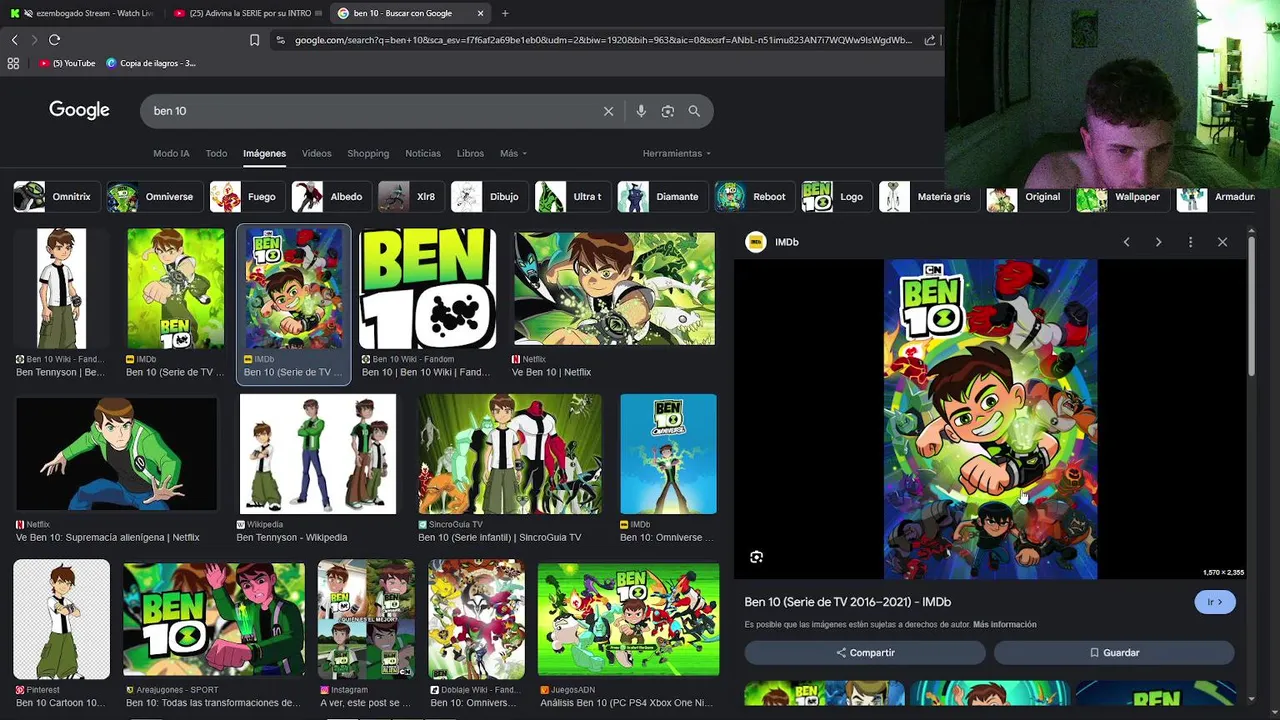
Task: Share the page from the address bar
Action: 930,40
